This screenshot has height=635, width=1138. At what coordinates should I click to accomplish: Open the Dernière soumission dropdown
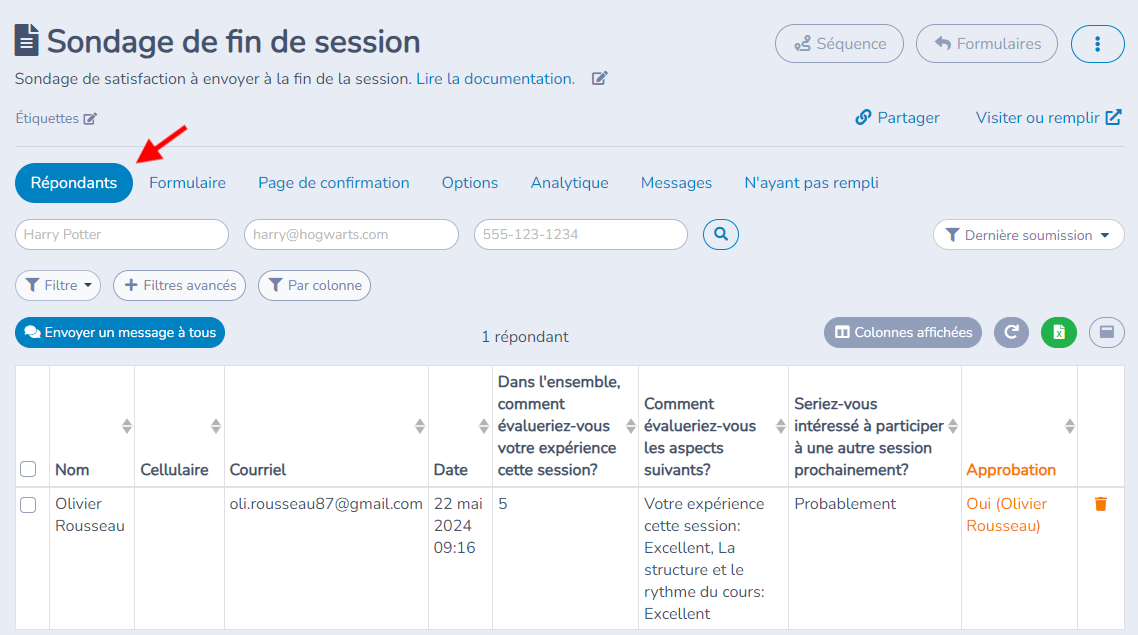1028,234
